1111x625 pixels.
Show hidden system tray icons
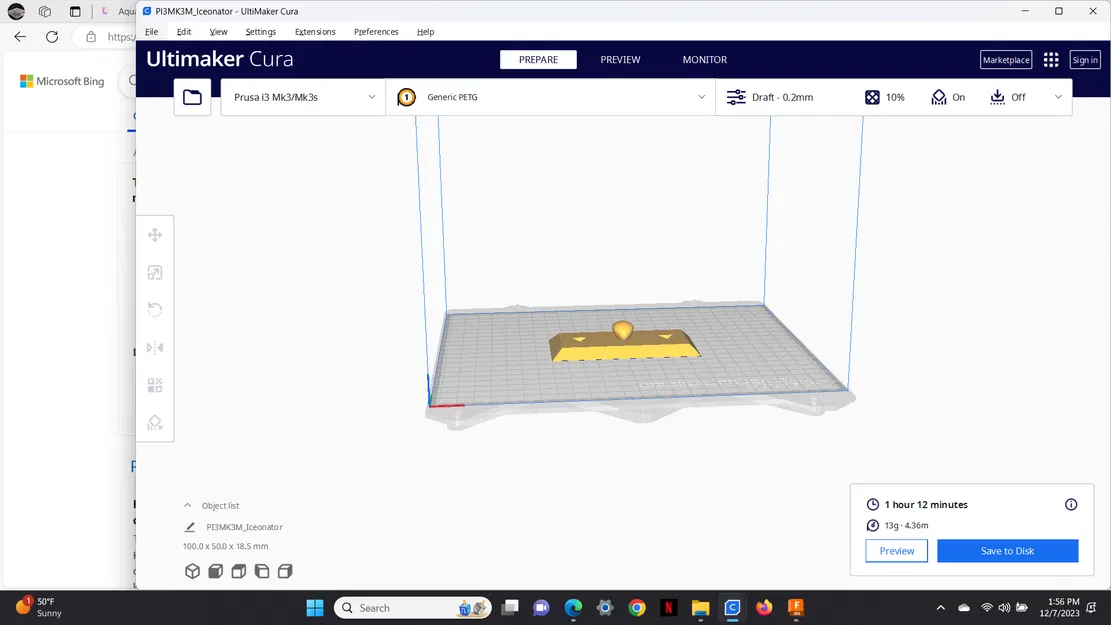click(x=940, y=608)
